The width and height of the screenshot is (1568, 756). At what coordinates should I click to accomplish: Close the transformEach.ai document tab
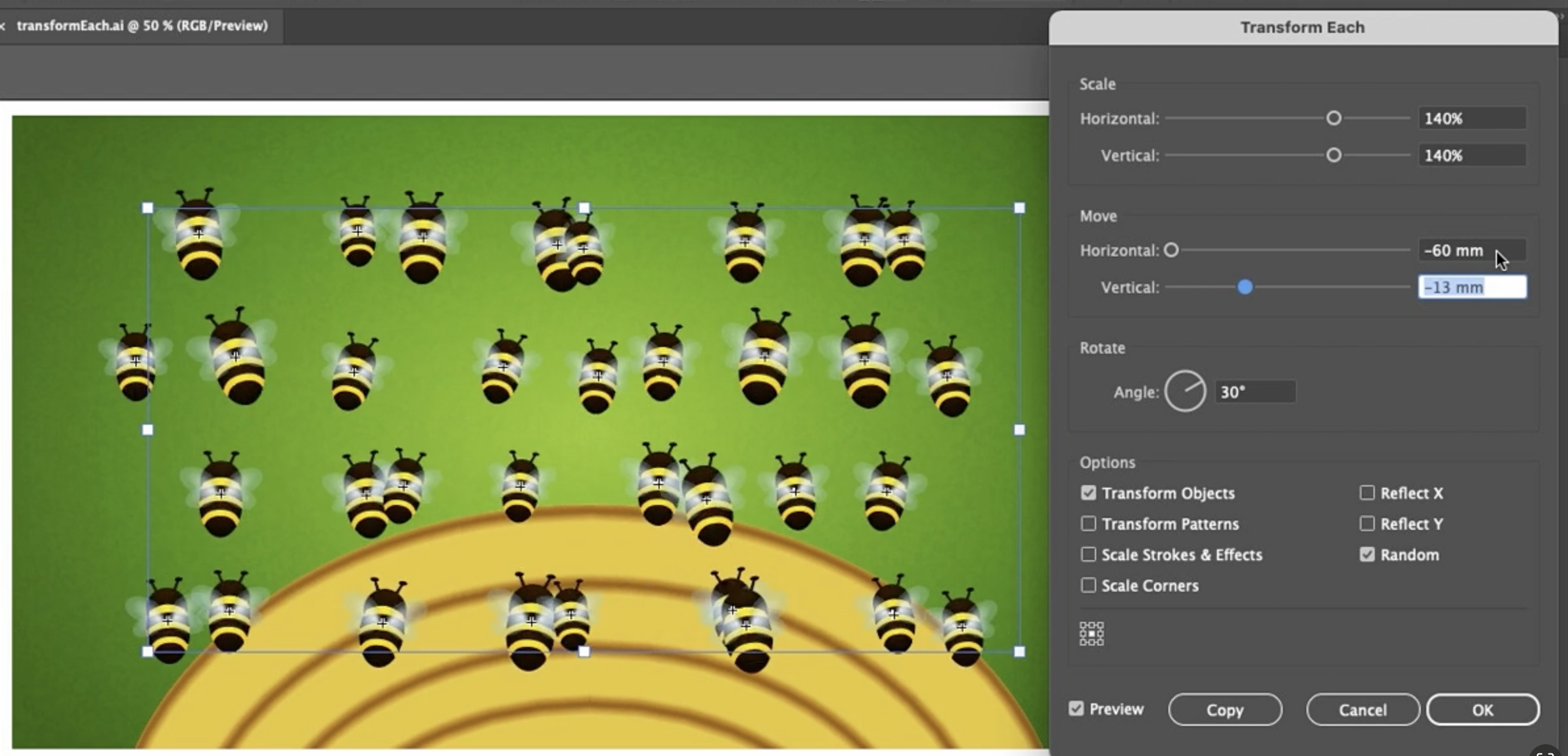3,26
